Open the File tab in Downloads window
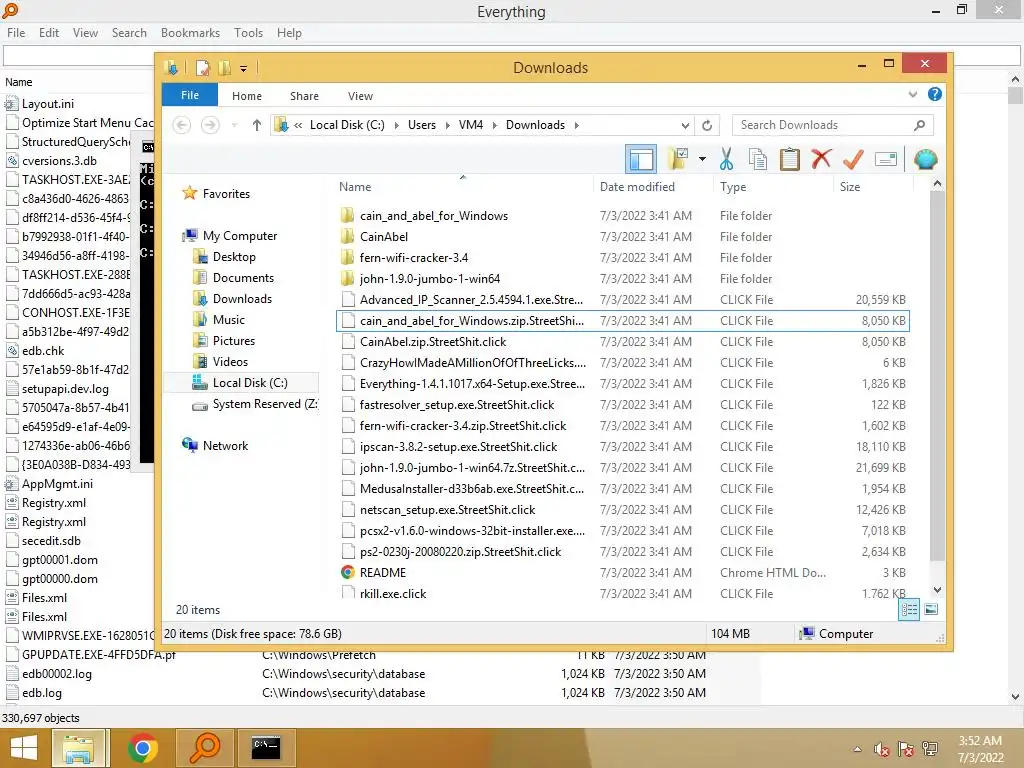Viewport: 1024px width, 768px height. 189,95
